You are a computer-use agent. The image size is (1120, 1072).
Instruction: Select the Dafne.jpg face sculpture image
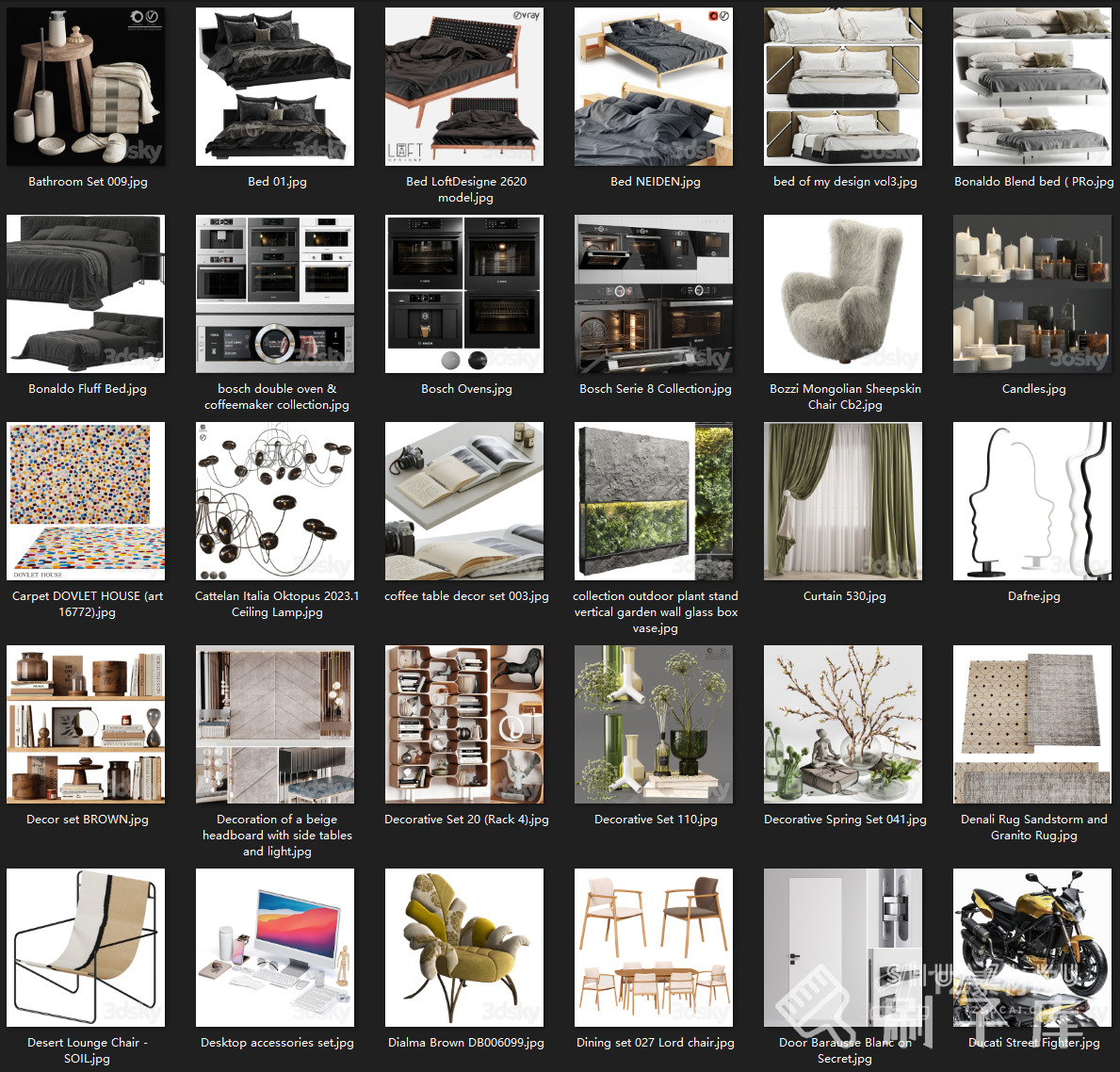(1032, 501)
